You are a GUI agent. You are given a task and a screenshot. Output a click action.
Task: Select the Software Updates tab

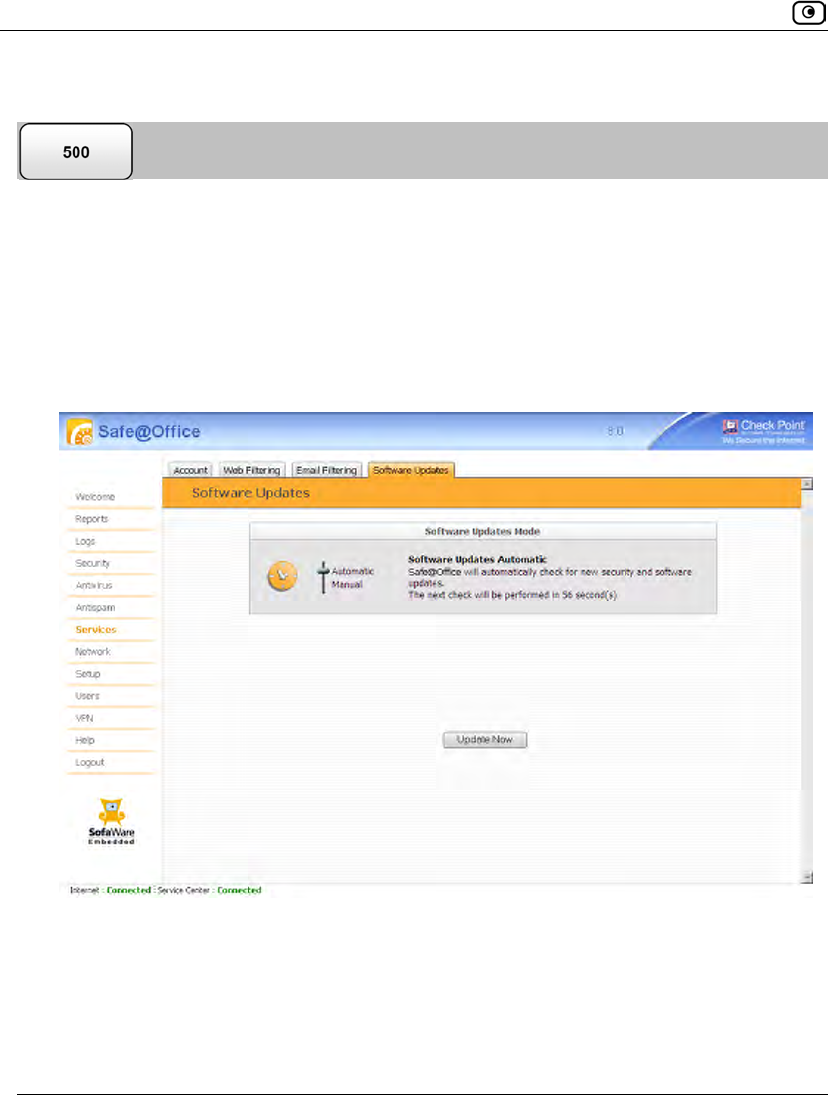point(411,470)
